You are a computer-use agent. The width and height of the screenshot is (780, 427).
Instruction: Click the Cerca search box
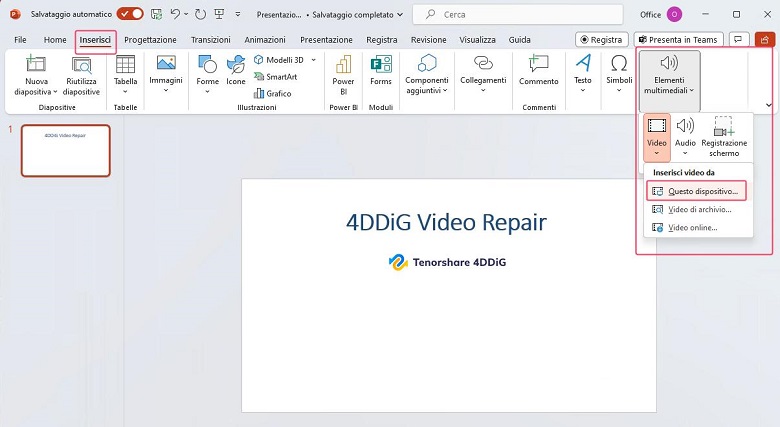point(517,15)
